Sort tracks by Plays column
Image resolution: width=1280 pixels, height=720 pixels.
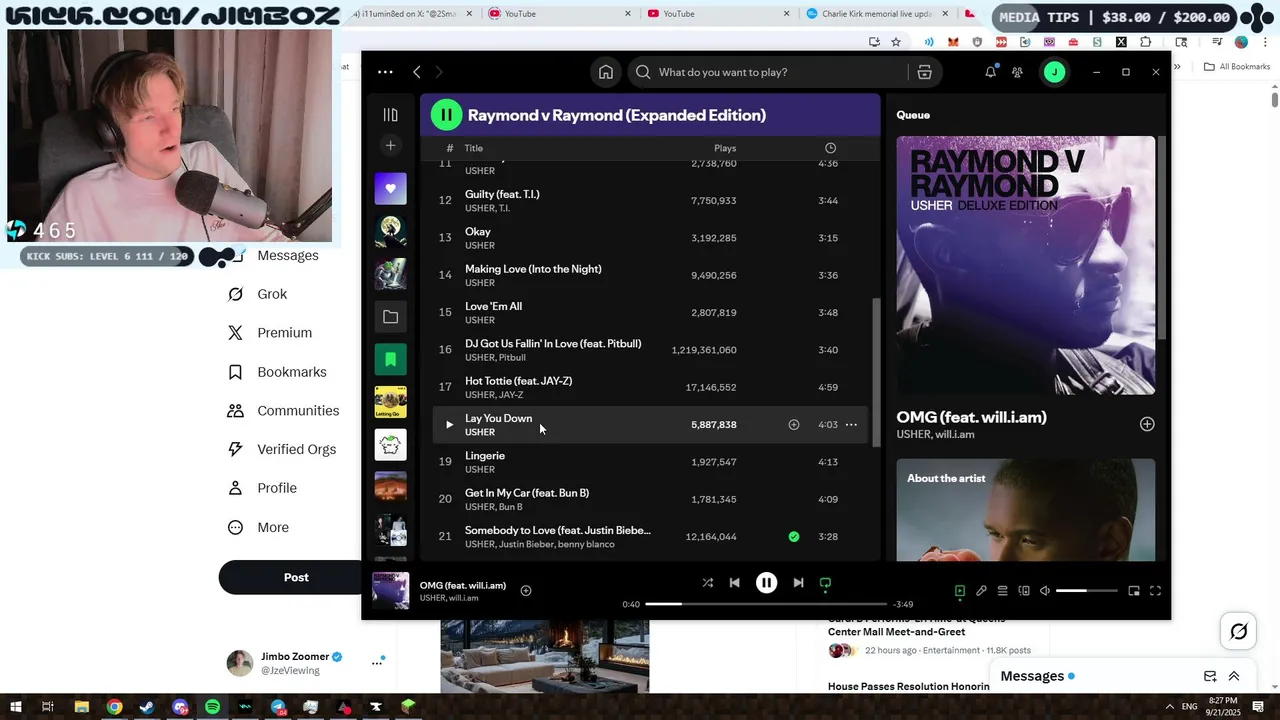pyautogui.click(x=725, y=148)
